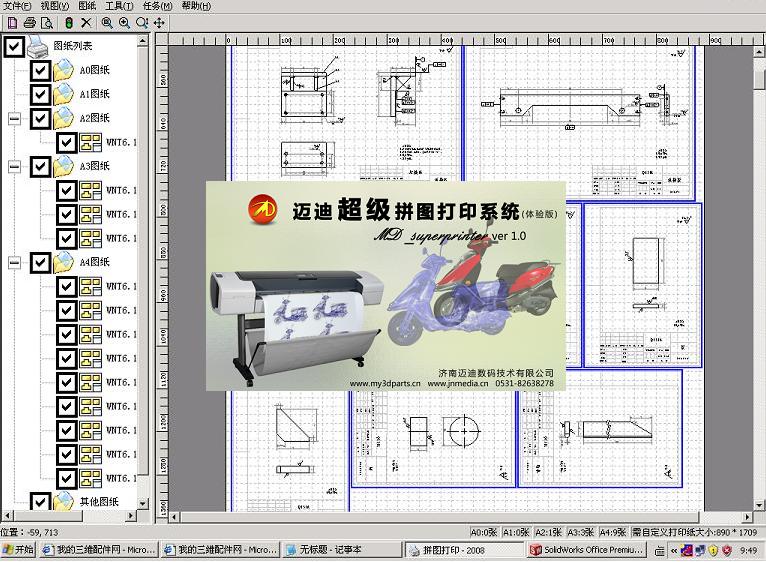Uncheck the A2图纸 checkbox
The image size is (766, 562).
(x=40, y=118)
